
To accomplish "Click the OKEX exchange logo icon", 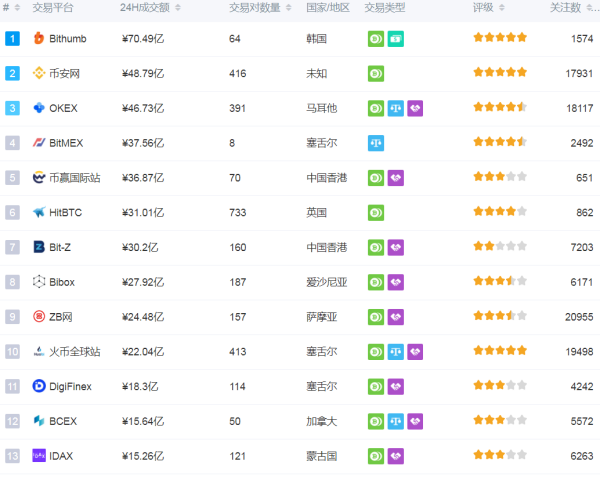I will click(x=39, y=108).
